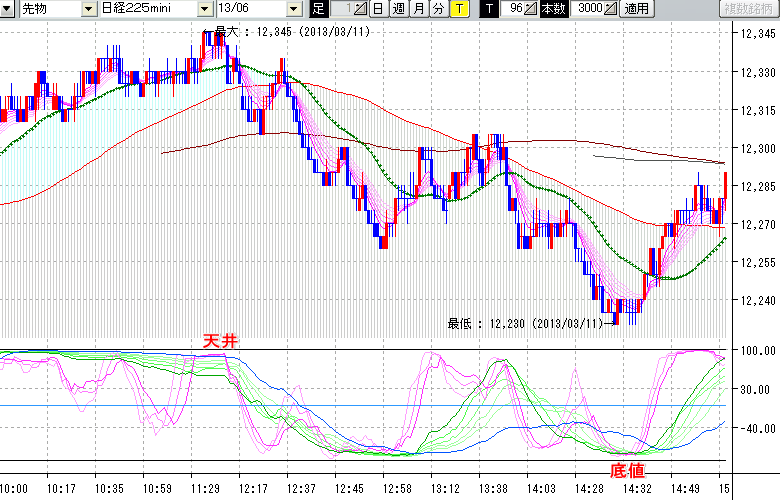Click the spinner beside the 96 value
This screenshot has height=500, width=780.
[x=532, y=9]
